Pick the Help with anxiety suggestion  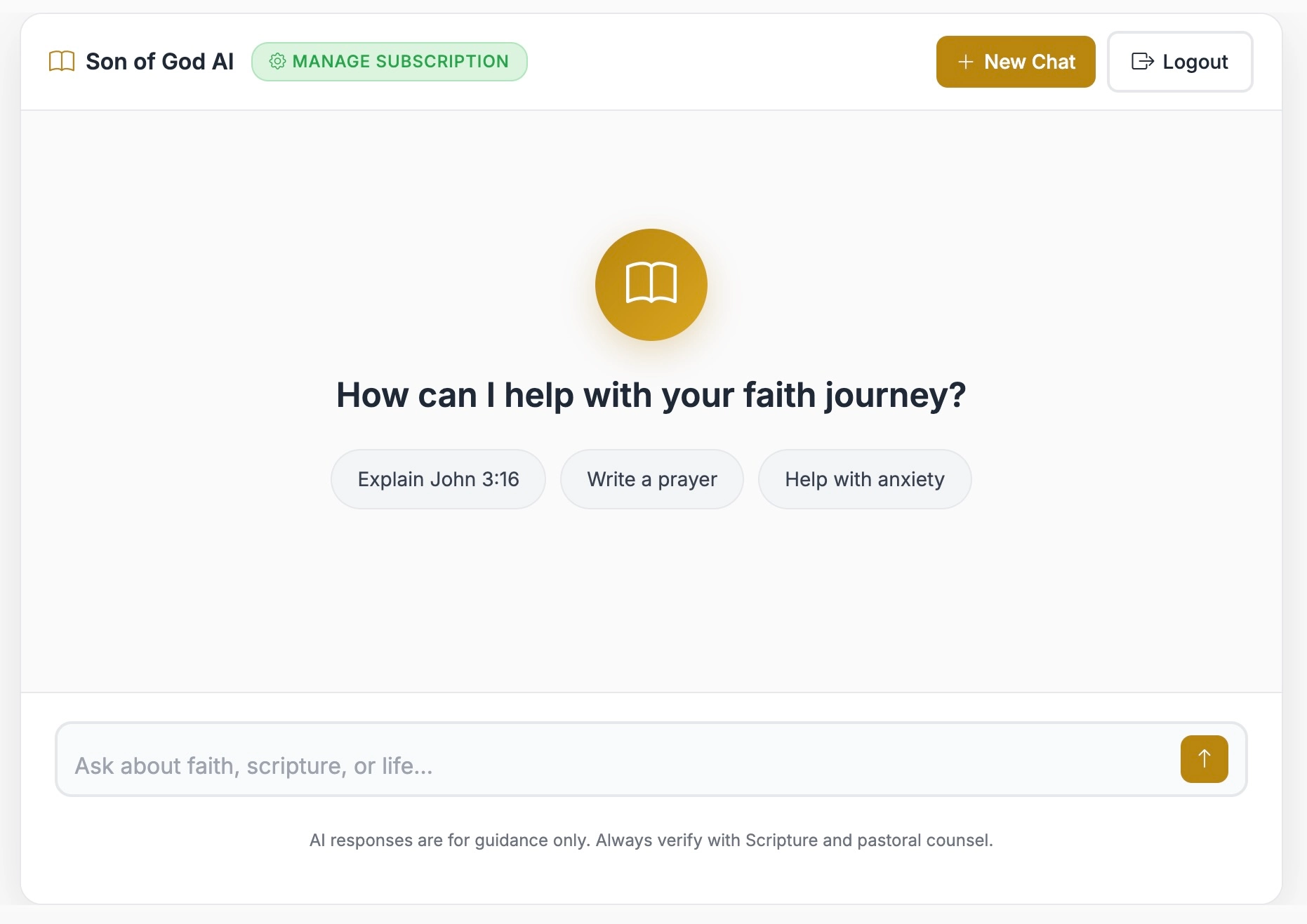click(864, 478)
